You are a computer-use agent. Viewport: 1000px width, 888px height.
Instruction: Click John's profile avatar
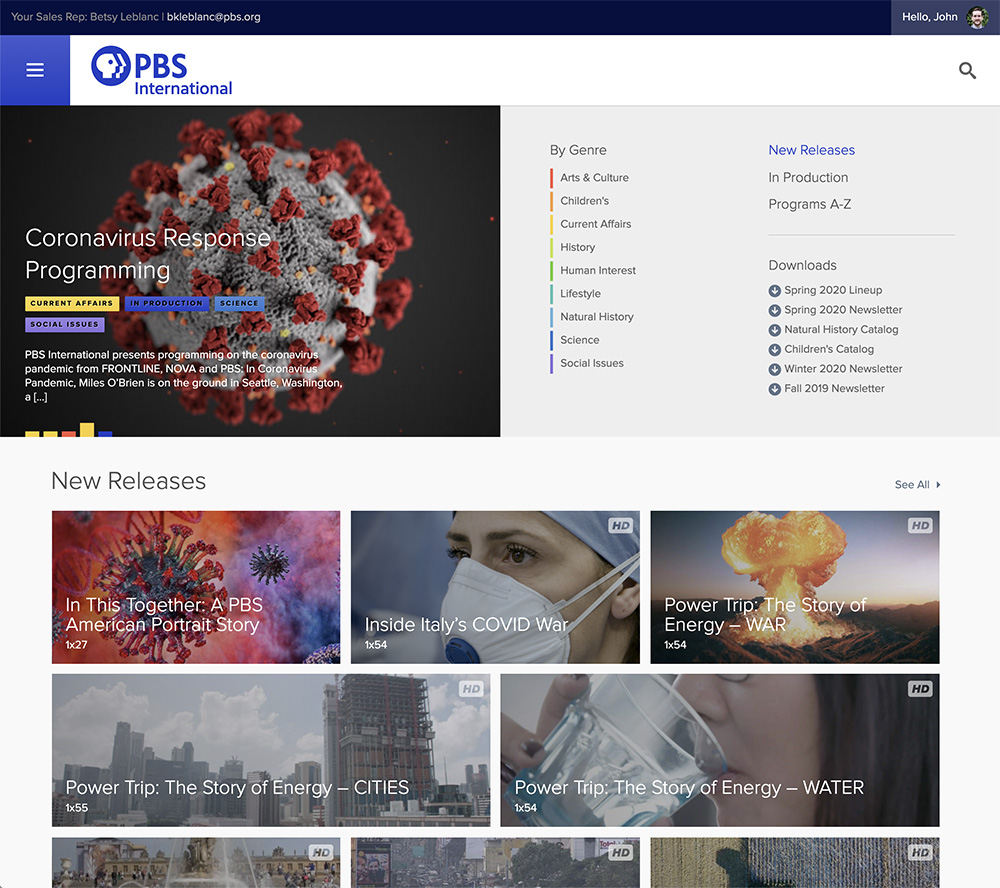977,17
